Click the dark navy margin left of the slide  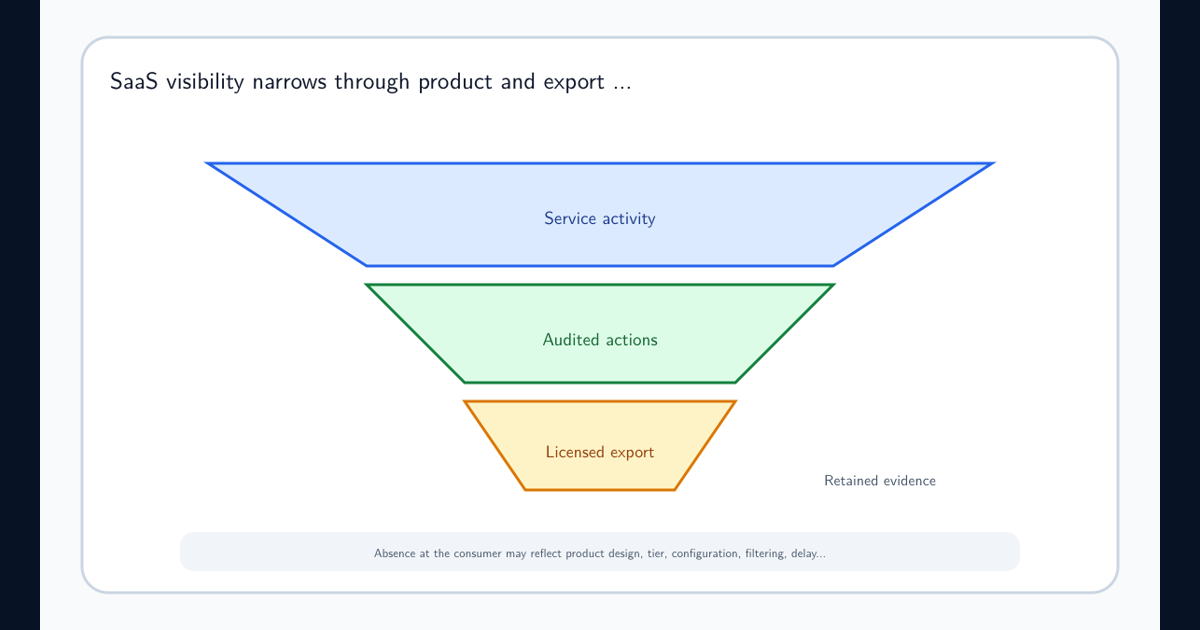20,315
